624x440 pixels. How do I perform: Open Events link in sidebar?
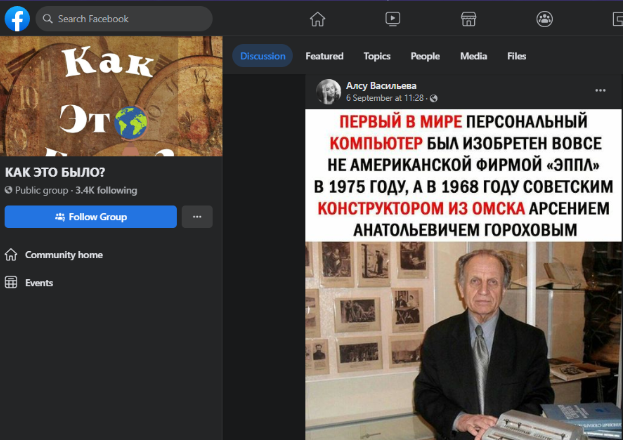[39, 283]
